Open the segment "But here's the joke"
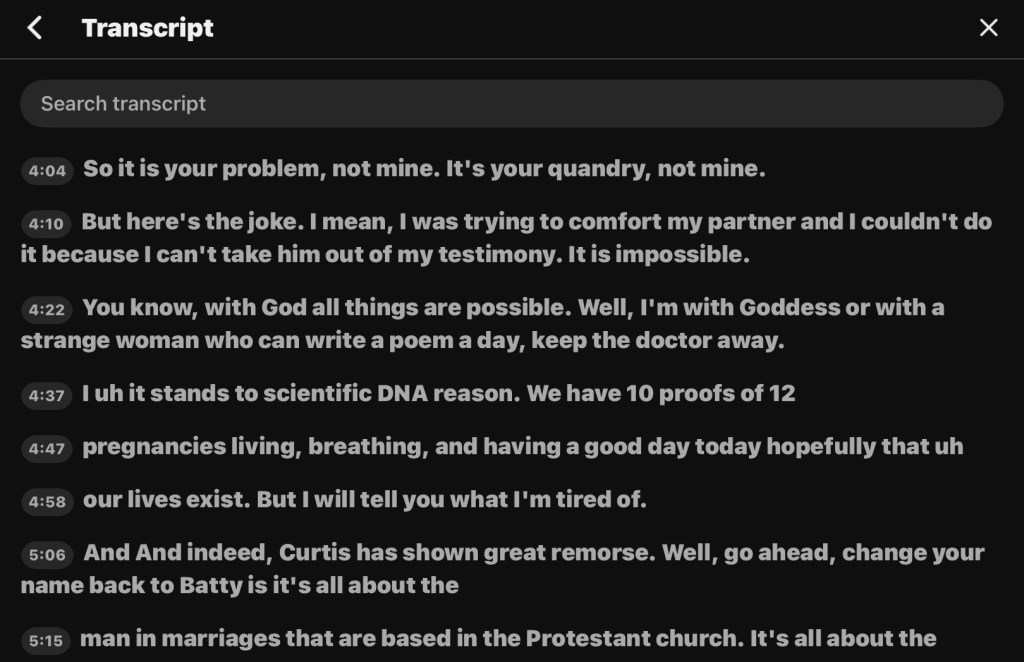1024x662 pixels. (x=536, y=223)
